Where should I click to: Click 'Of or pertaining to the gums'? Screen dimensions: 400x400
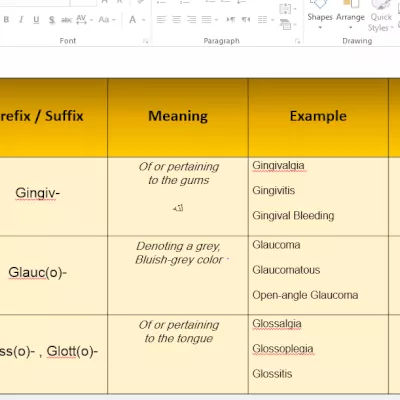(x=179, y=173)
